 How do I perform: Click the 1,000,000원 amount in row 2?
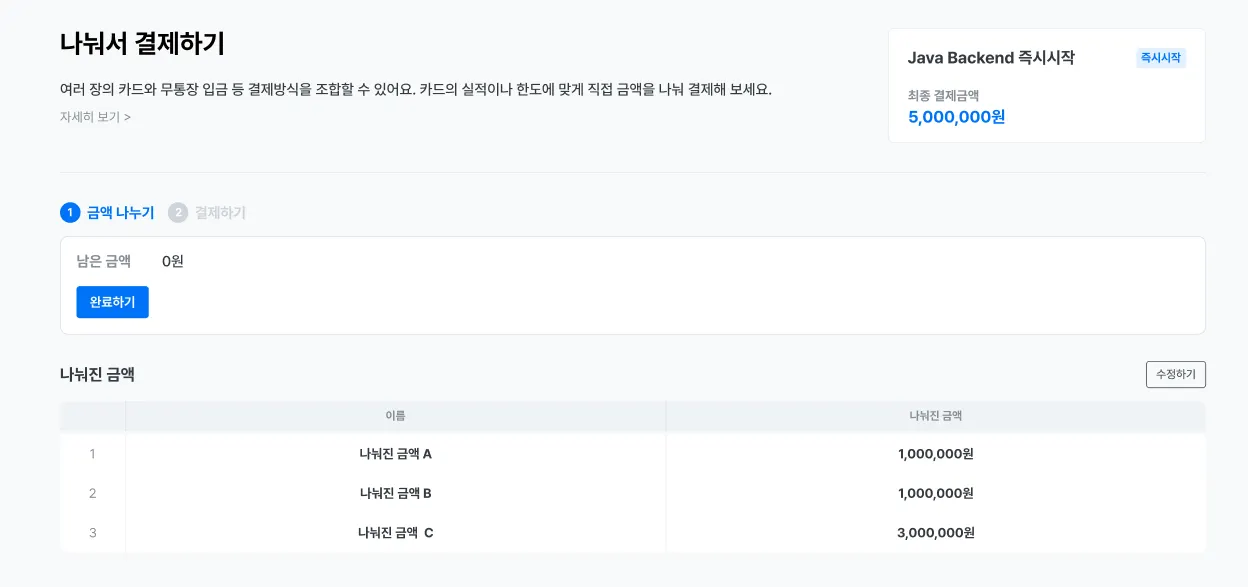pyautogui.click(x=935, y=493)
